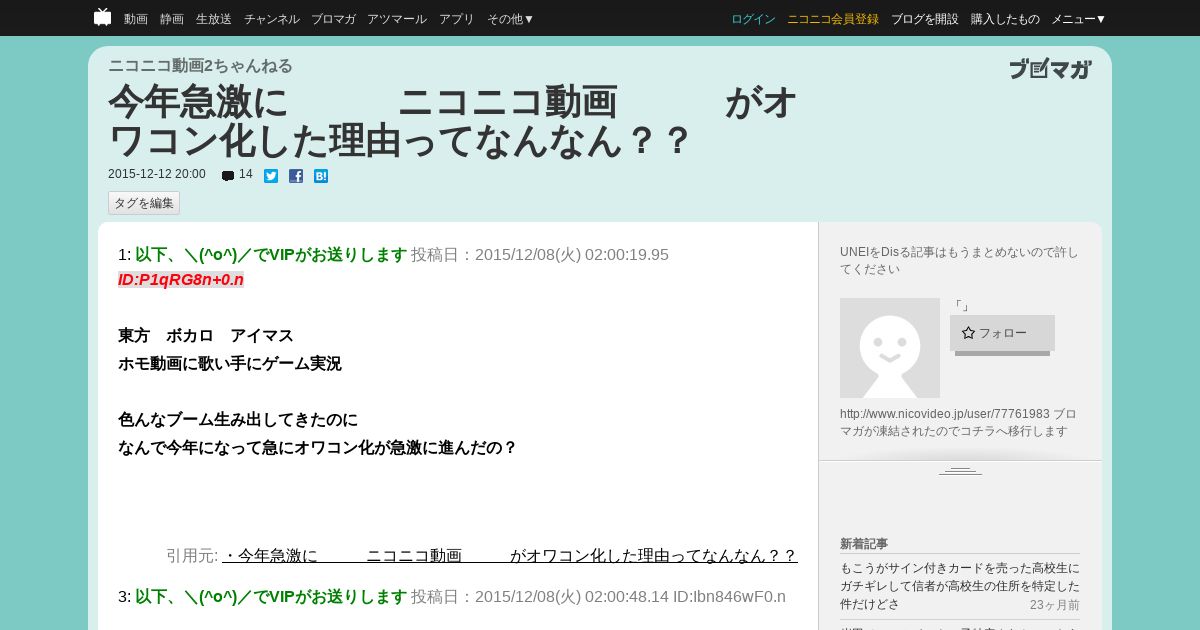Click the ブロマガ logo icon
Image resolution: width=1200 pixels, height=630 pixels.
tap(1050, 69)
